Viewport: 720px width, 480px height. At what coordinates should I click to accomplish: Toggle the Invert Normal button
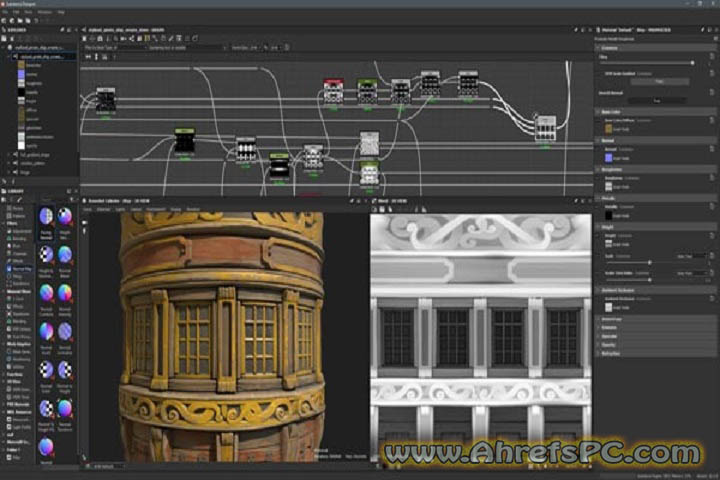[658, 101]
